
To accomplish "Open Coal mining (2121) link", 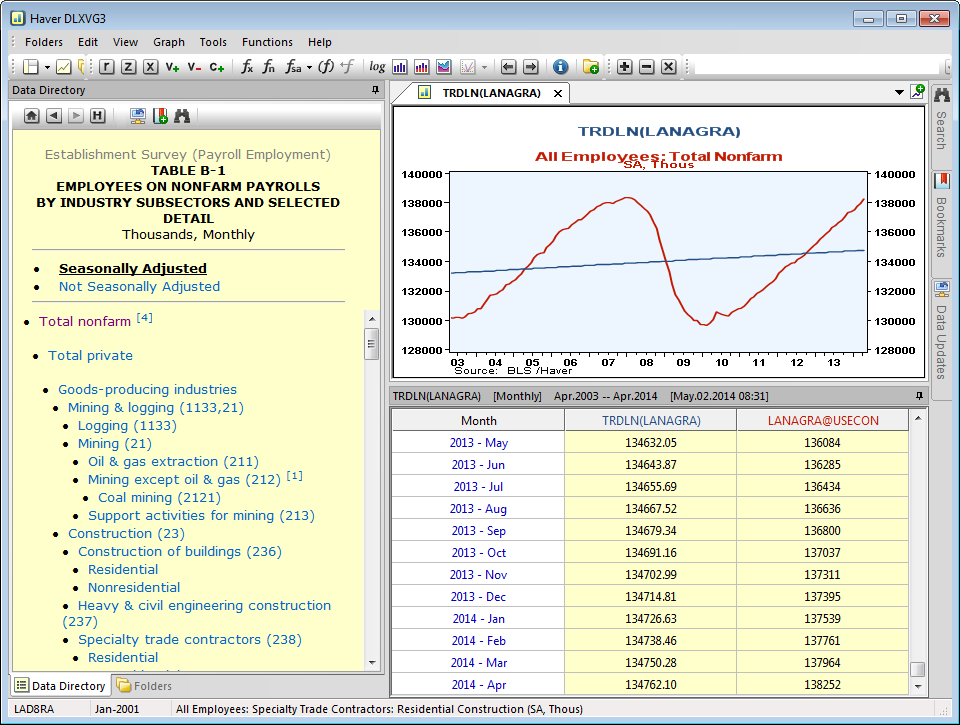I will (159, 498).
